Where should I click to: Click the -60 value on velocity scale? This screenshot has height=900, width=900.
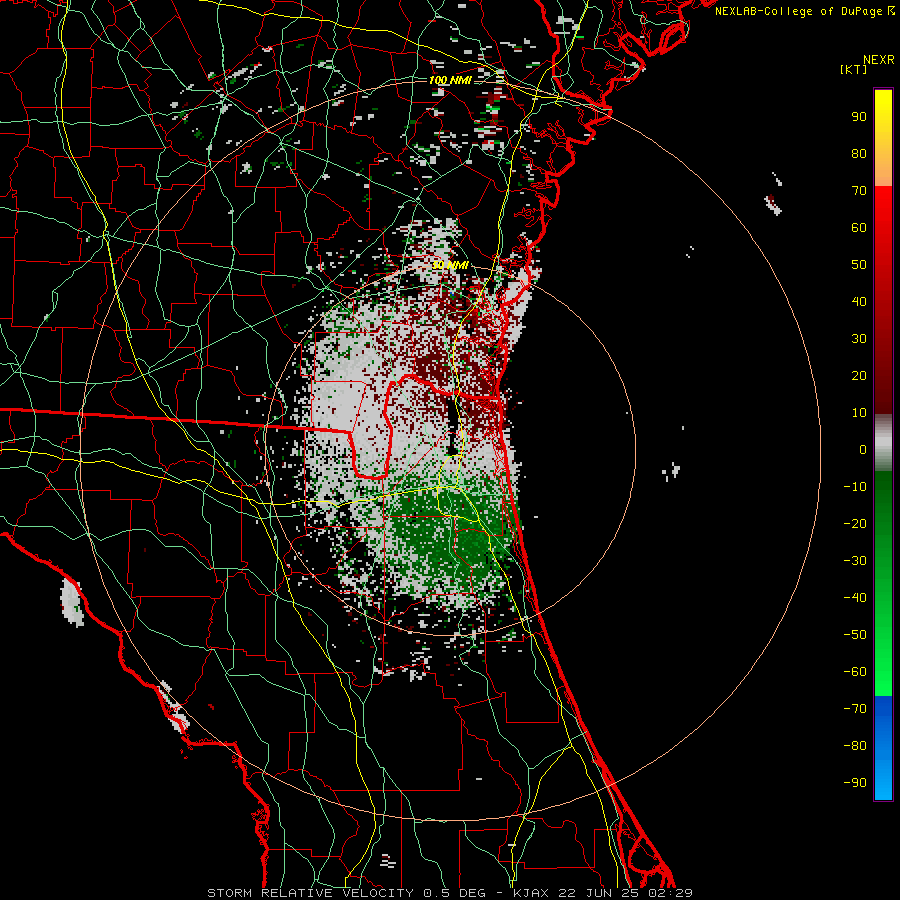pos(855,672)
